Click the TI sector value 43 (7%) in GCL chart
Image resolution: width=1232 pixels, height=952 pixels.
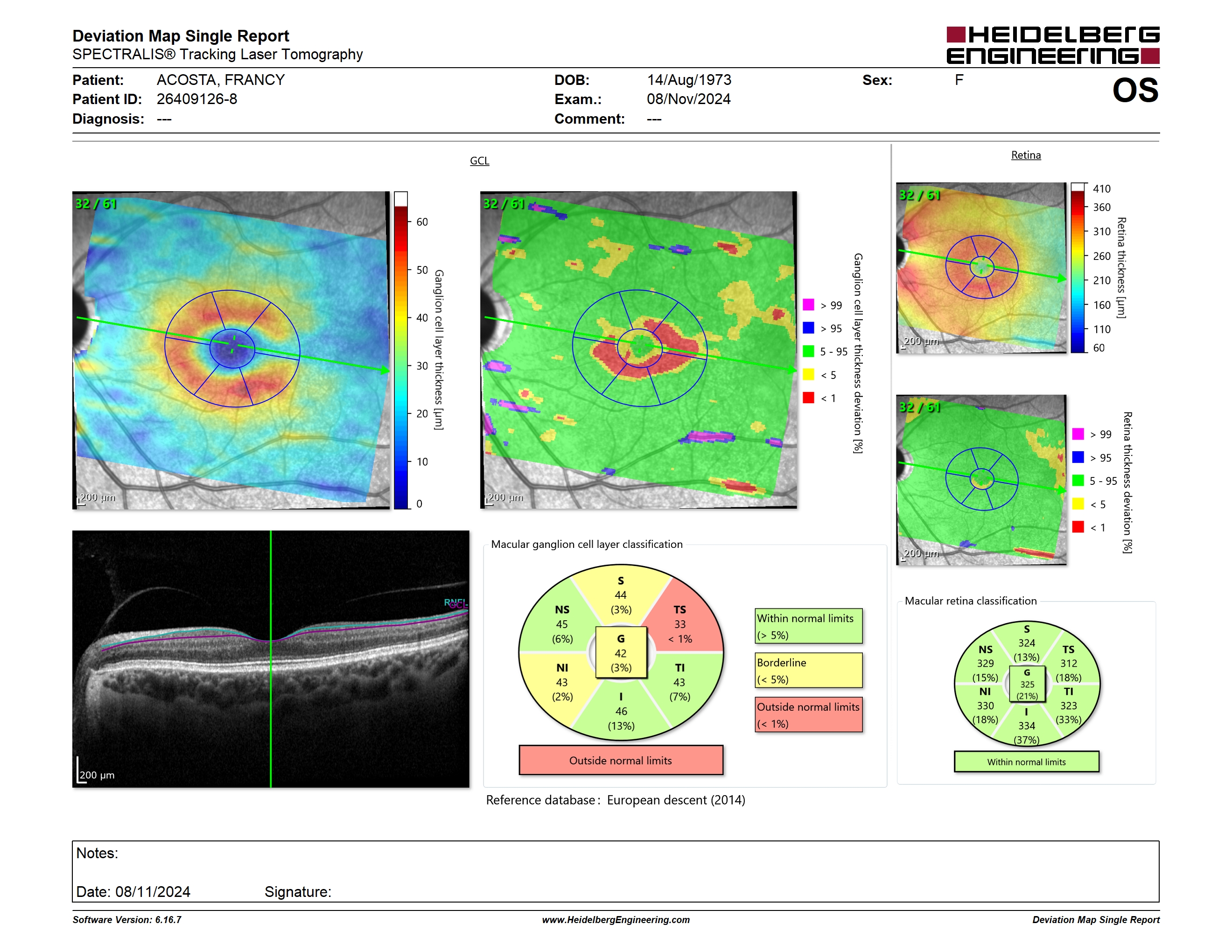[680, 689]
